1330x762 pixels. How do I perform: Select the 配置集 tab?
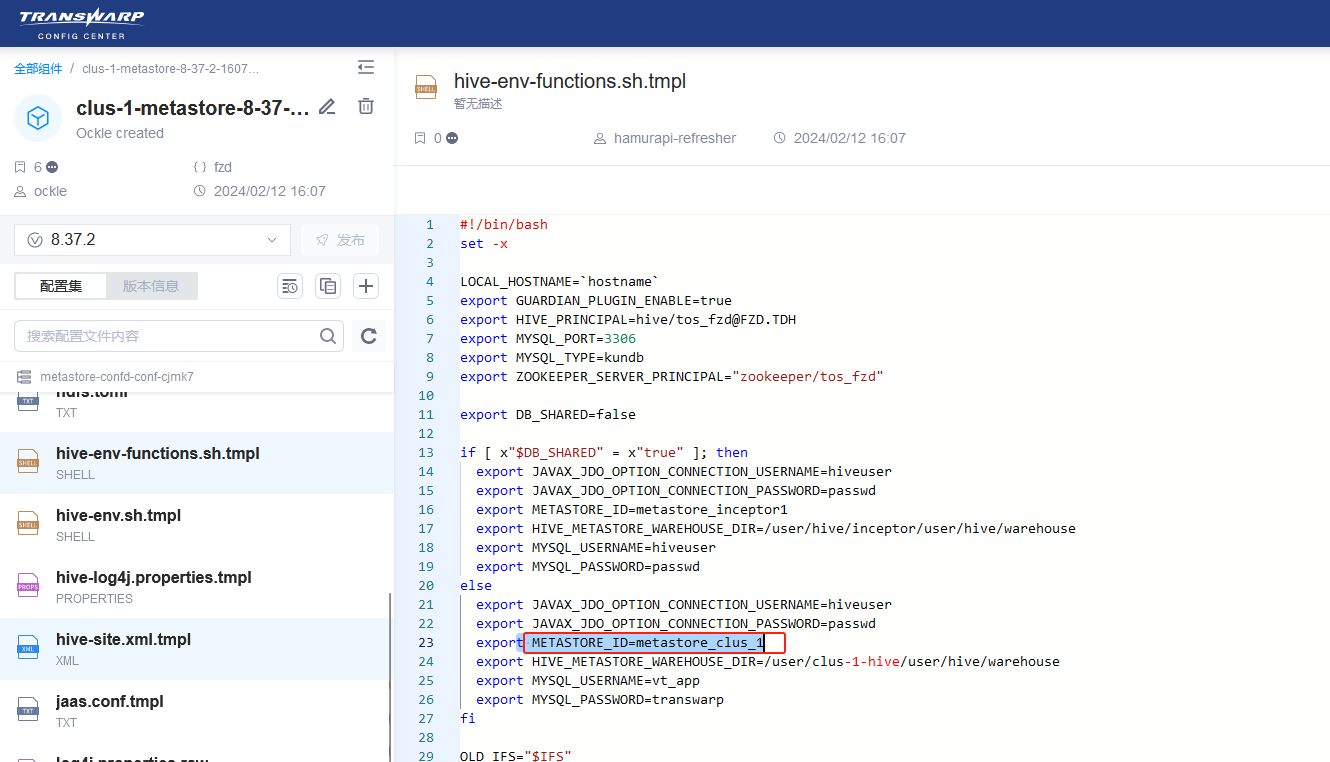tap(60, 286)
